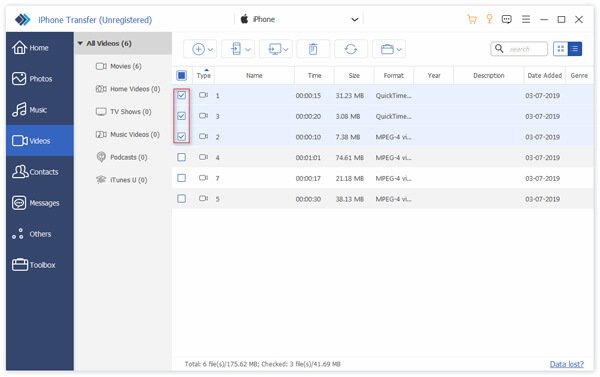
Task: Click the Data lost? link
Action: click(x=567, y=364)
